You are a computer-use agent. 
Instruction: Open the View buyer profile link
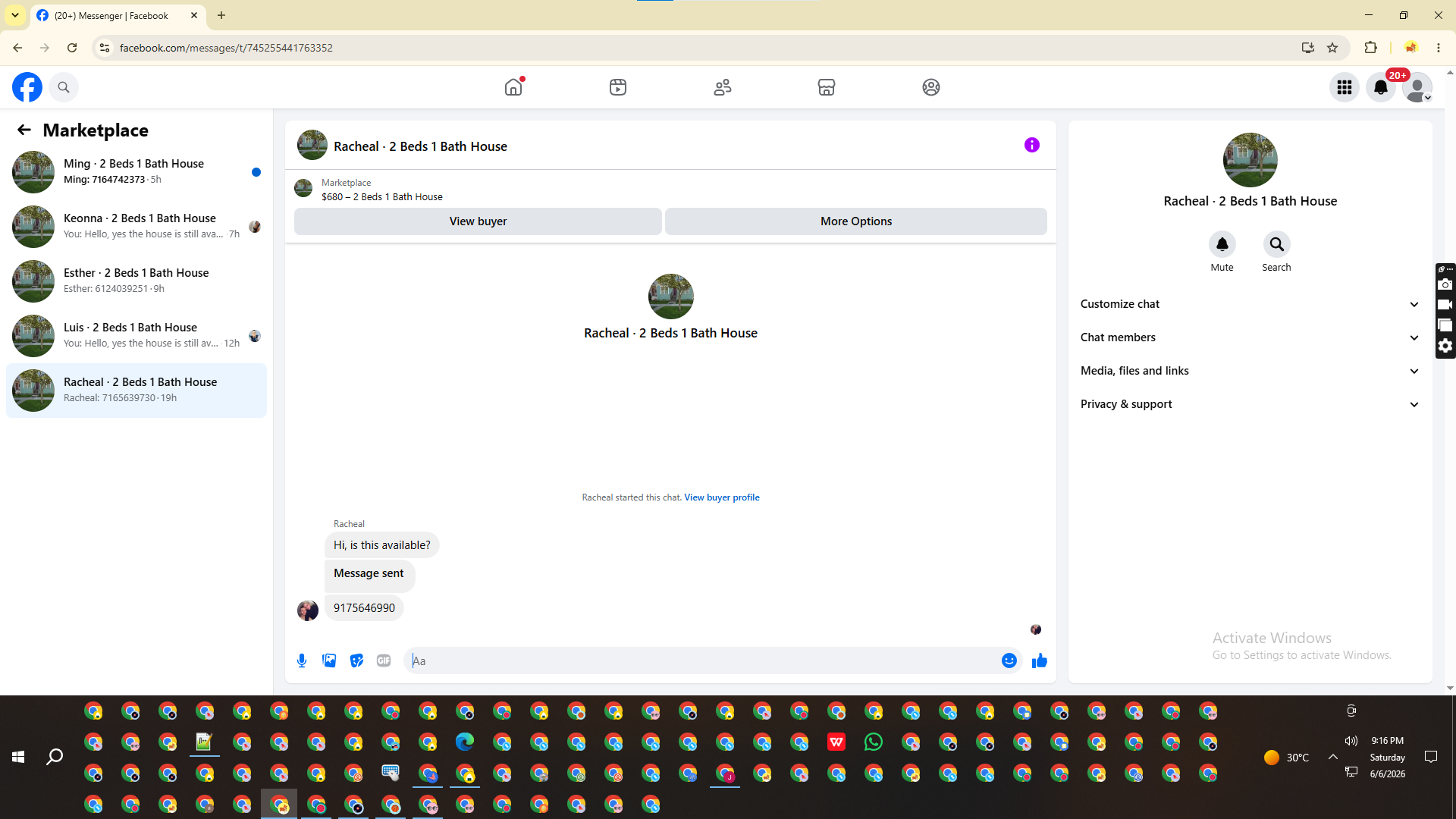pyautogui.click(x=722, y=497)
